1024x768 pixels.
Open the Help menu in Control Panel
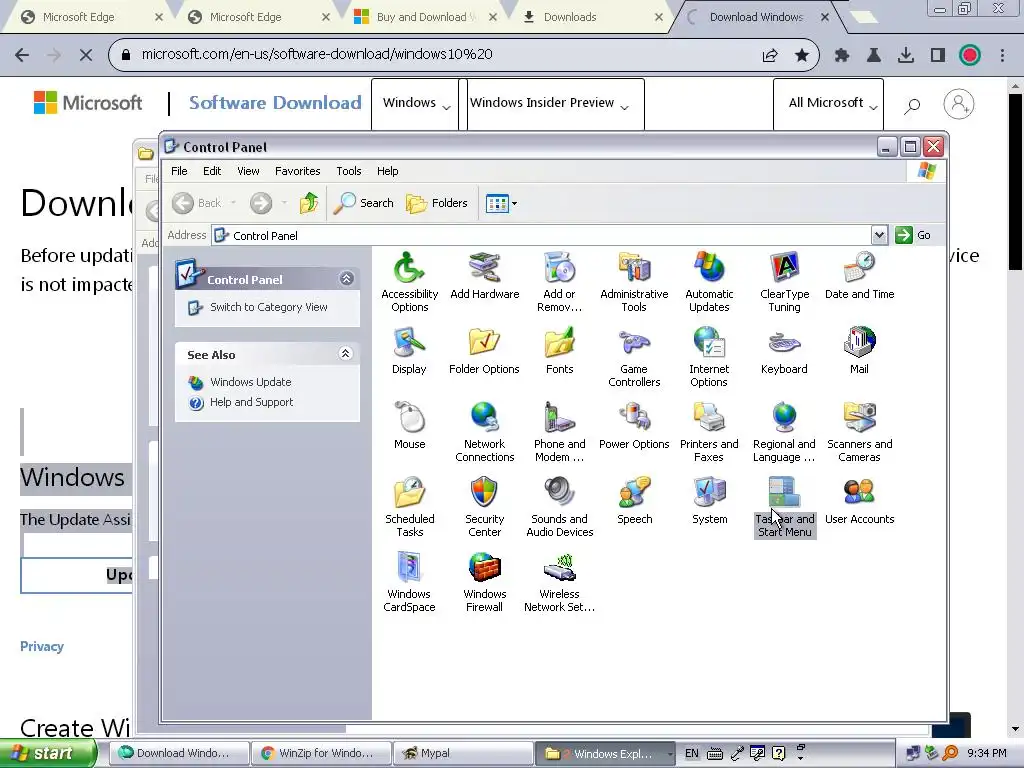click(x=387, y=171)
